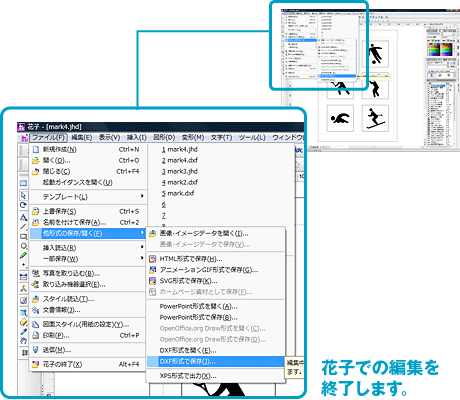Viewport: 460px width, 400px height.
Task: Open the 文字(T) menu
Action: [x=221, y=138]
